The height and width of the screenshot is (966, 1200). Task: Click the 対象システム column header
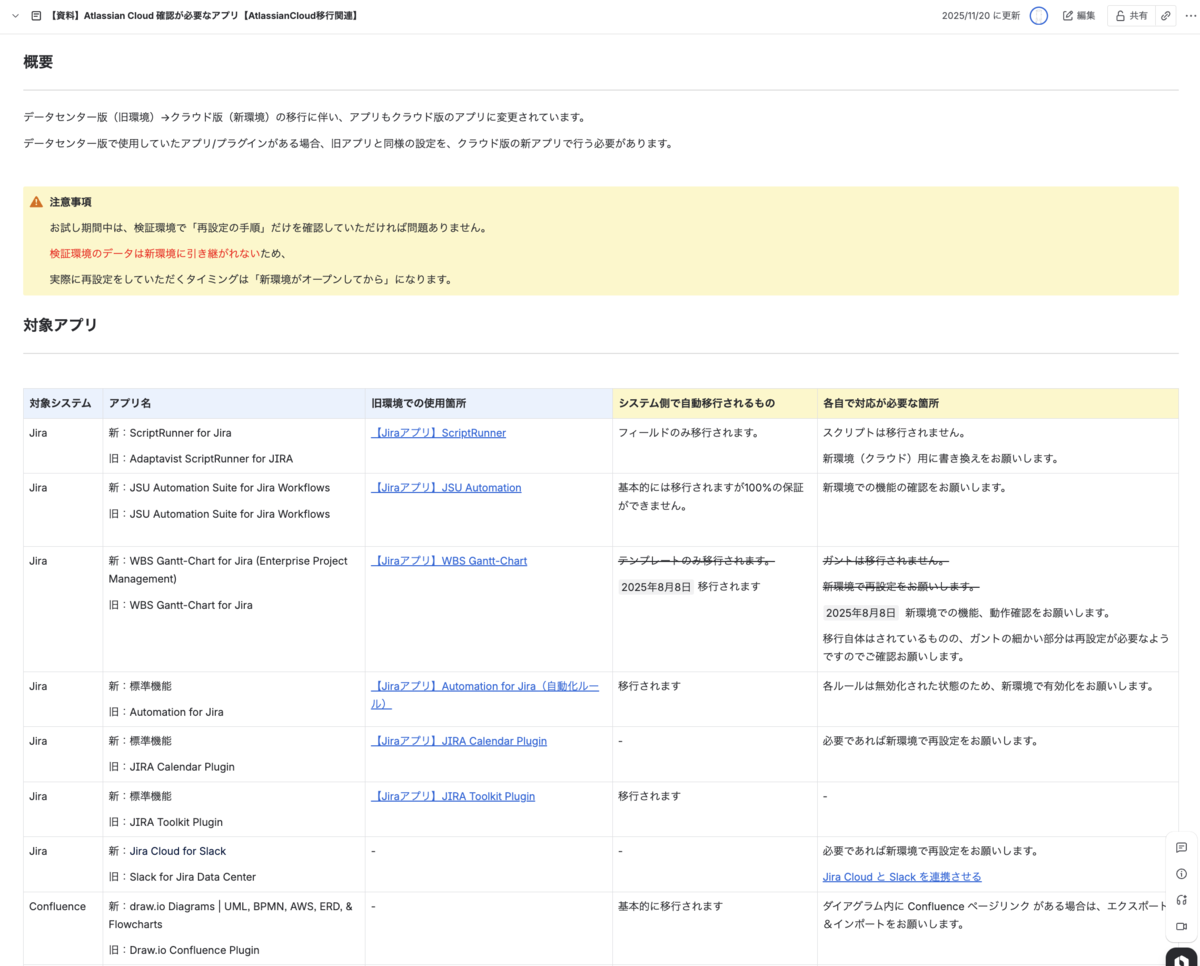tap(61, 403)
